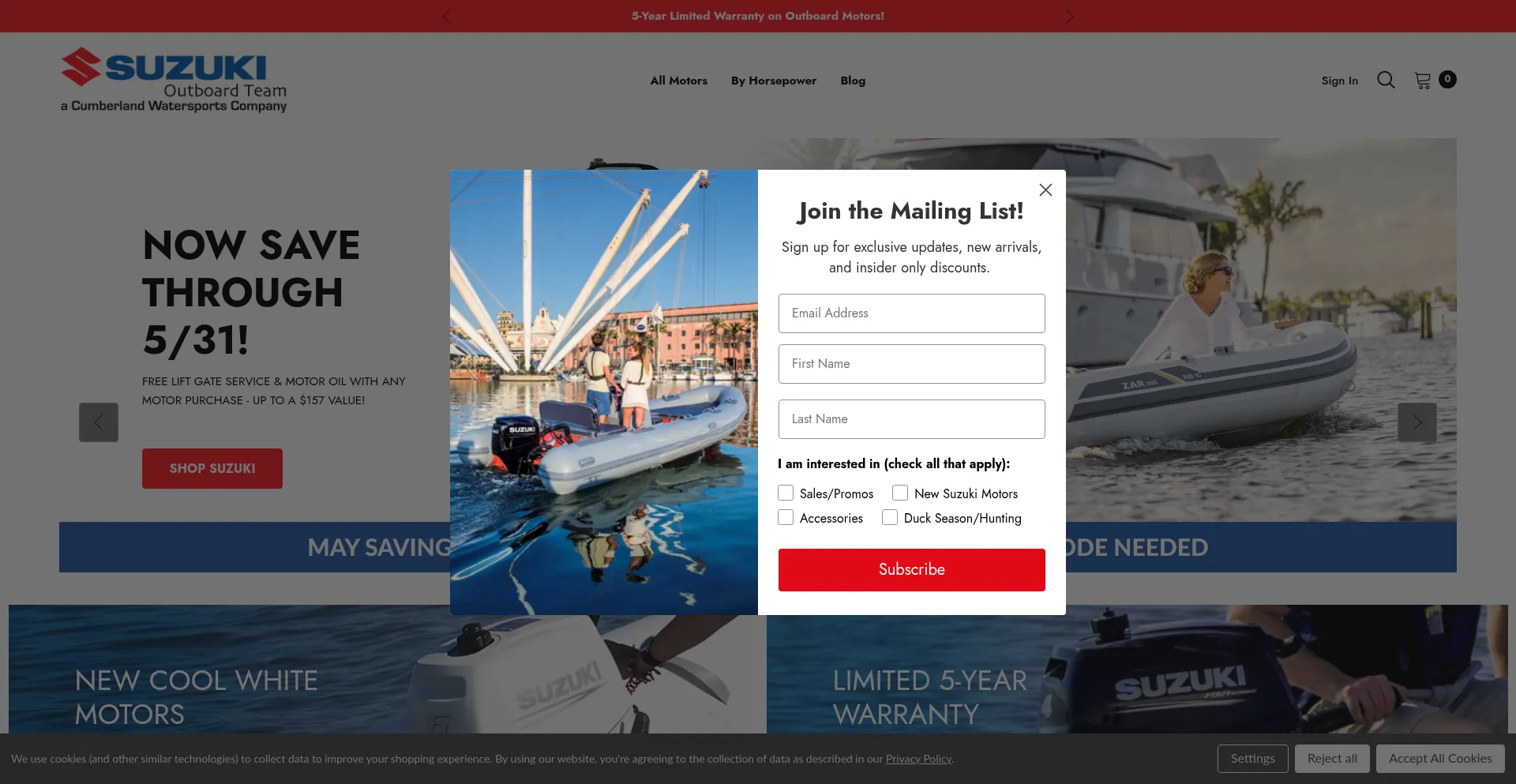Focus the Email Address field
Screen dimensions: 1516x784
click(x=912, y=313)
